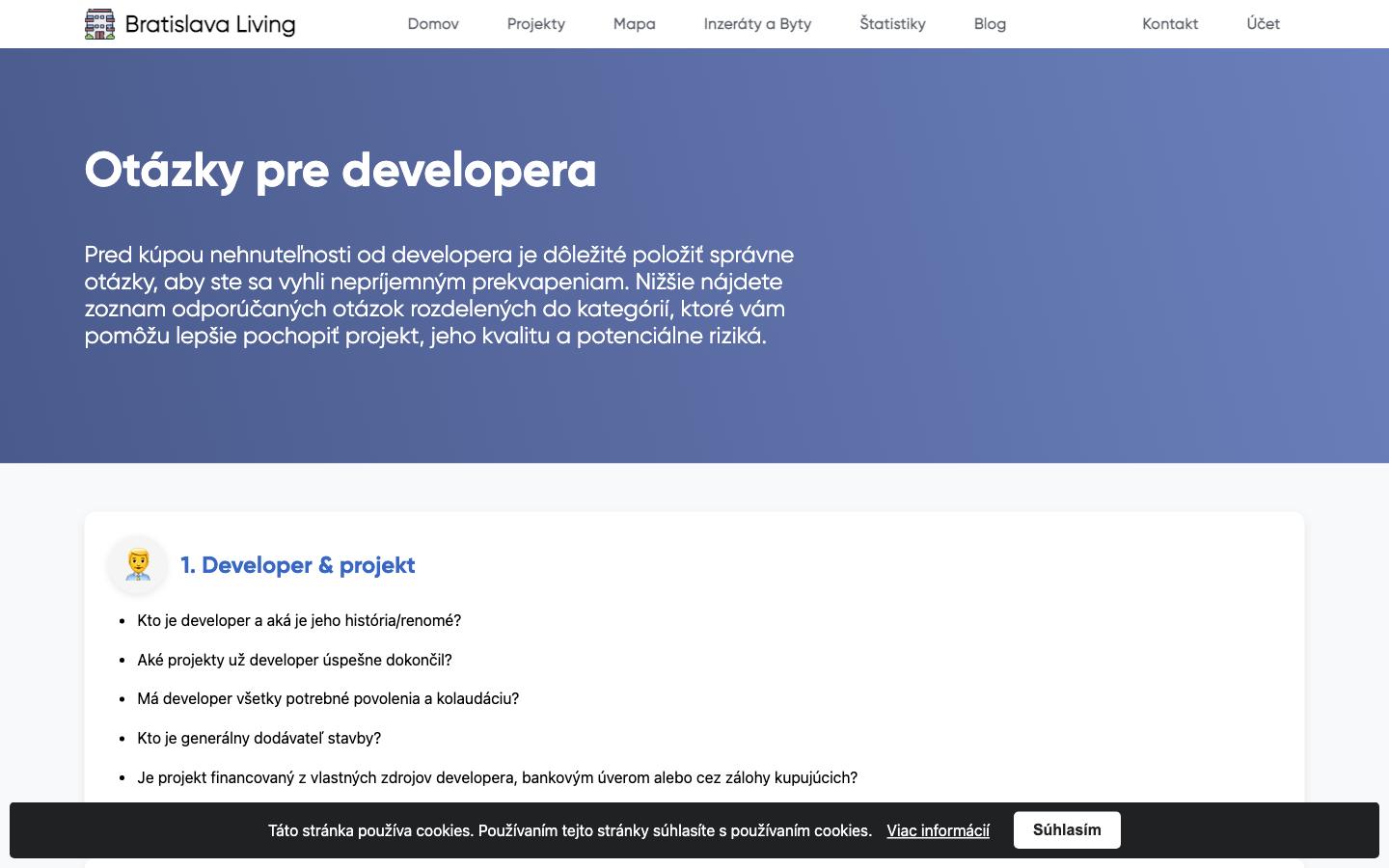Select the question about developer's história/renomé
The image size is (1389, 868).
299,620
